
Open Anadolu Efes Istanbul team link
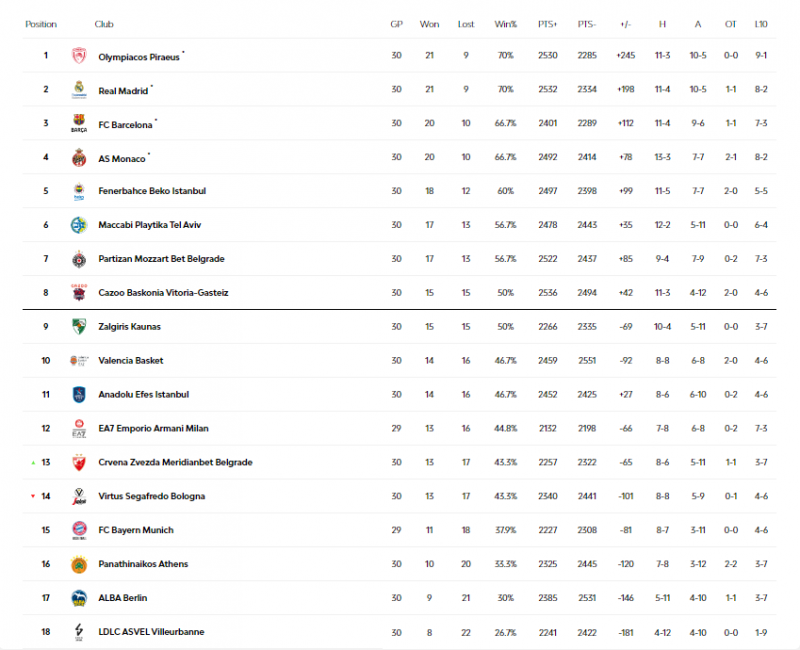pyautogui.click(x=143, y=395)
